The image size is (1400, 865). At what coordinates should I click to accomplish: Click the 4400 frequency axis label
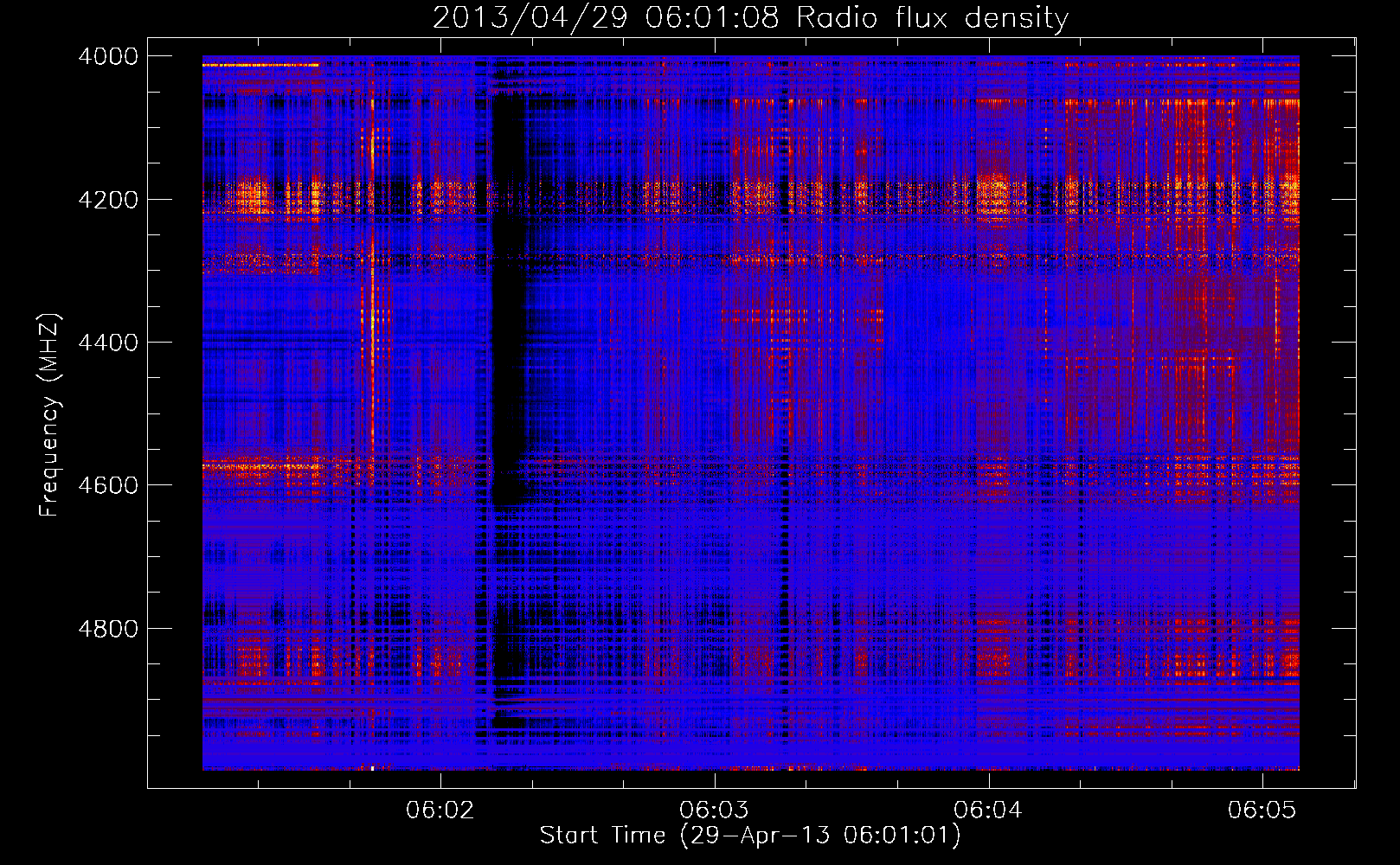click(108, 343)
